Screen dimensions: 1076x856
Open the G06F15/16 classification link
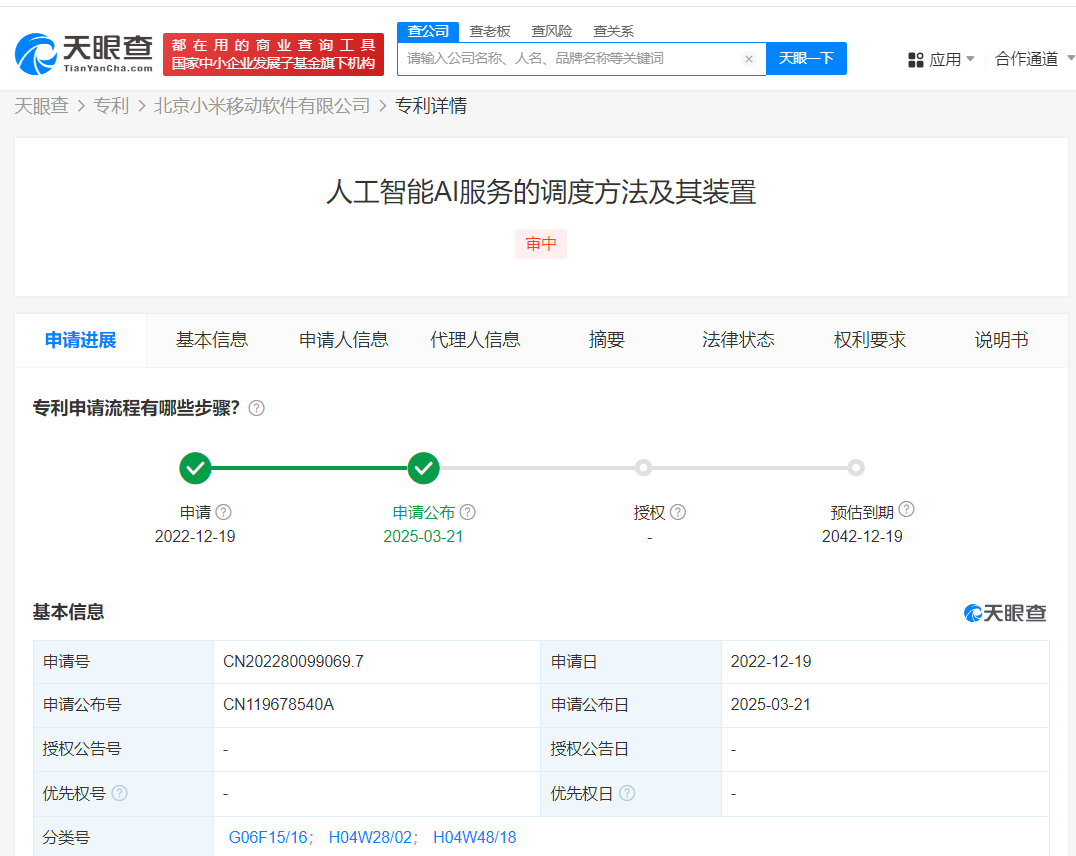(269, 837)
